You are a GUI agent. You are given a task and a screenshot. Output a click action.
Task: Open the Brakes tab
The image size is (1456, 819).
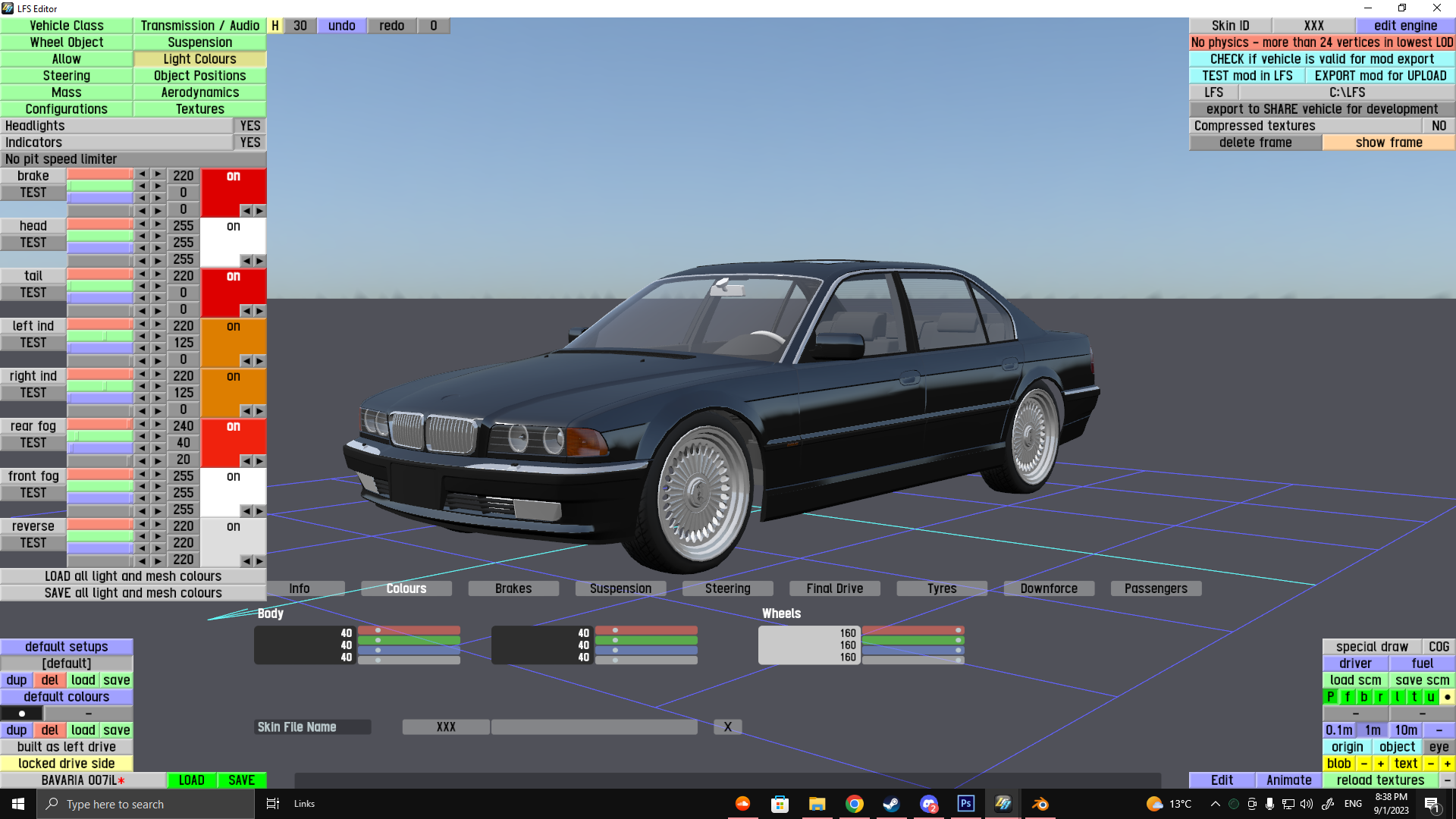(x=513, y=588)
